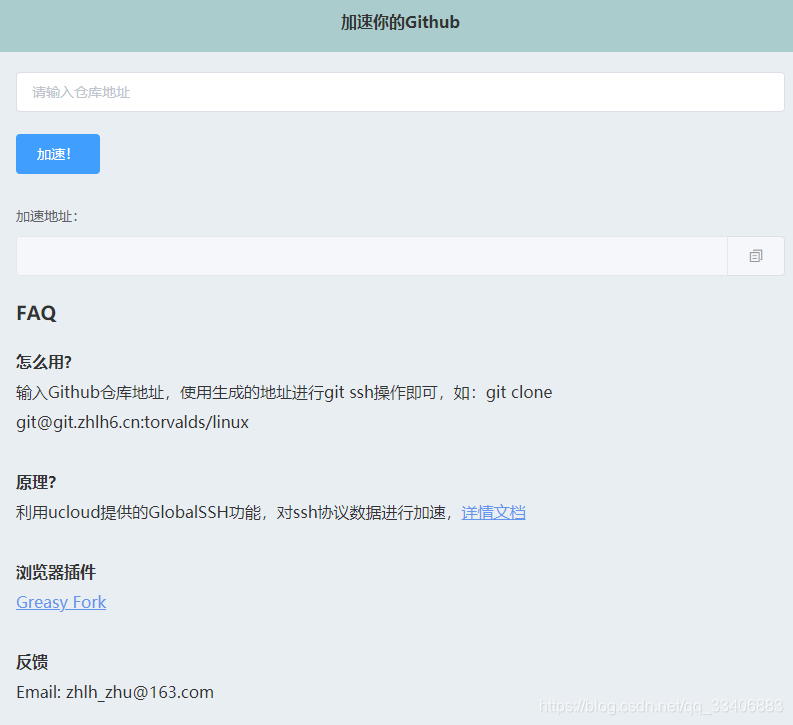Click the 反馈 heading
Image resolution: width=793 pixels, height=725 pixels.
pyautogui.click(x=32, y=662)
